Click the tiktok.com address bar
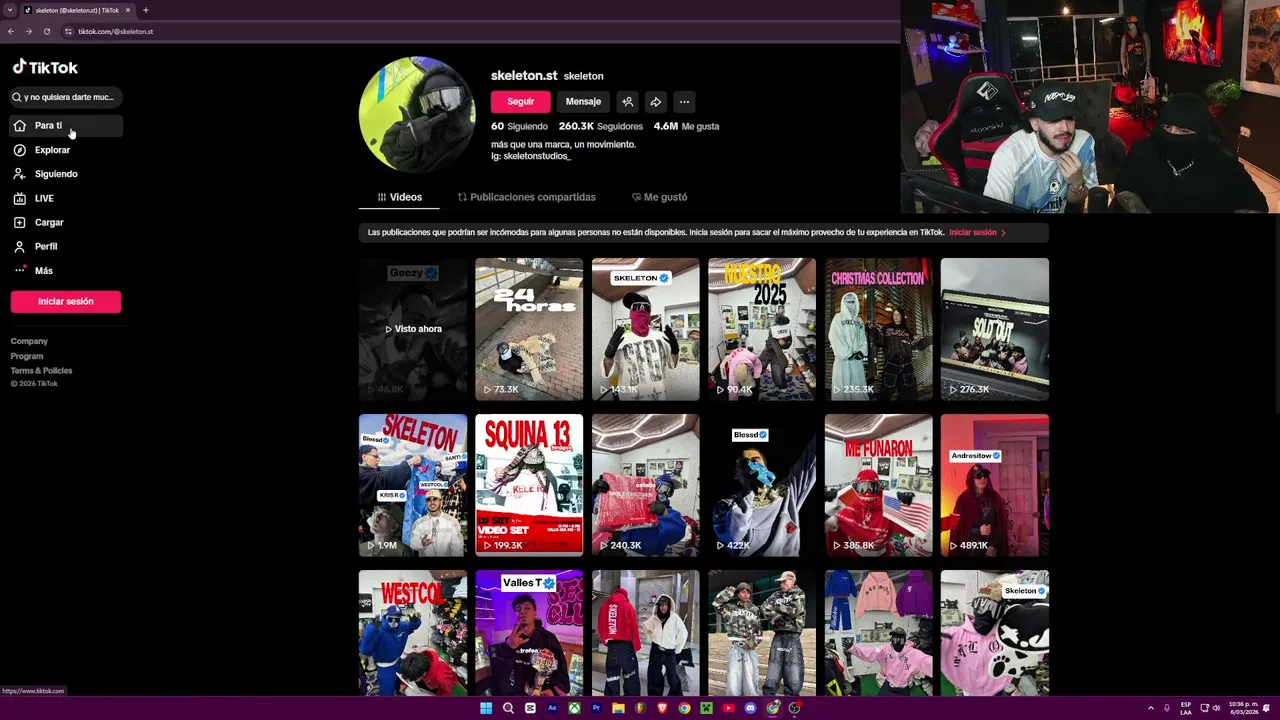Screen dimensions: 1280x720 tap(480, 31)
